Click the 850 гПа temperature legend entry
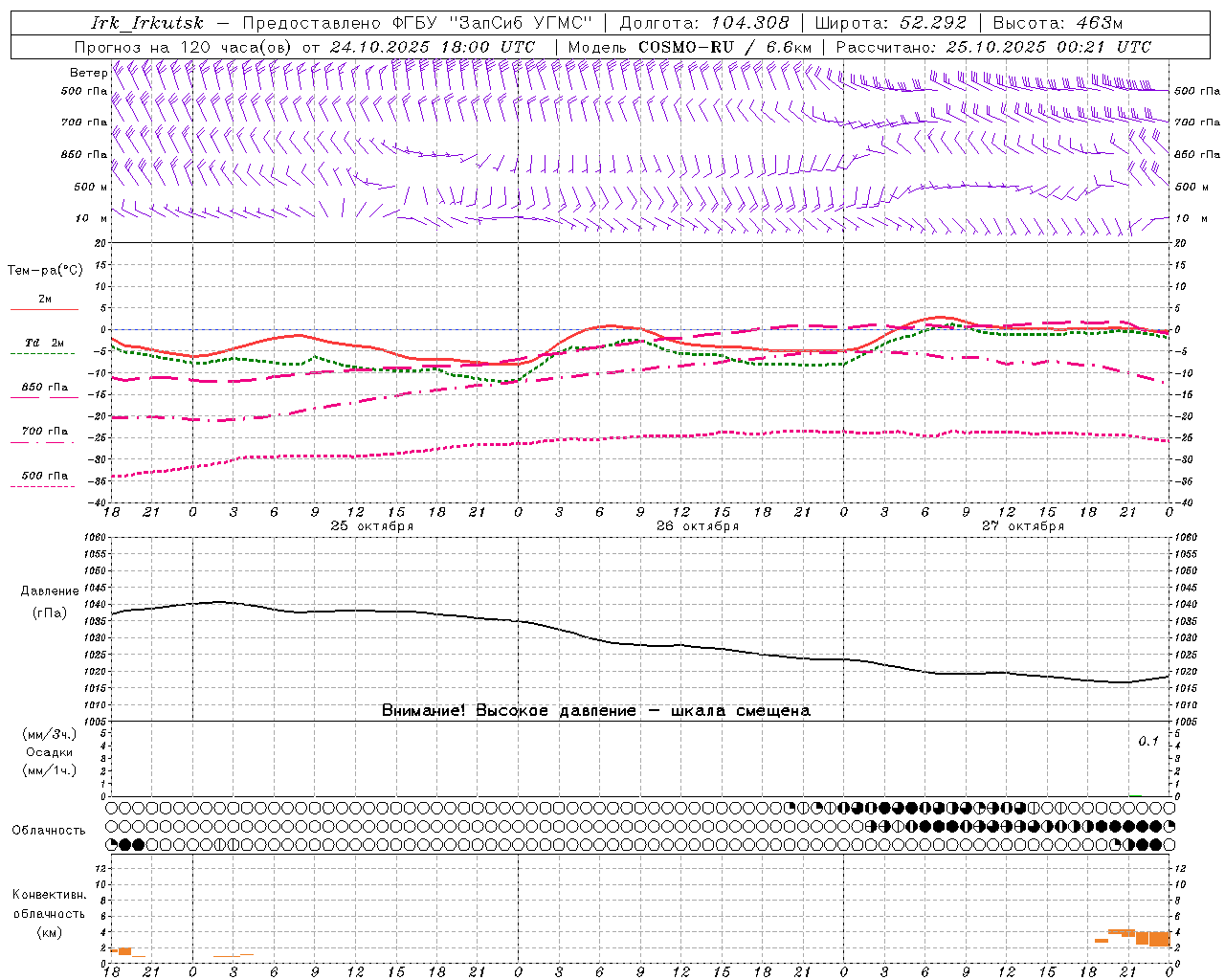 (45, 388)
